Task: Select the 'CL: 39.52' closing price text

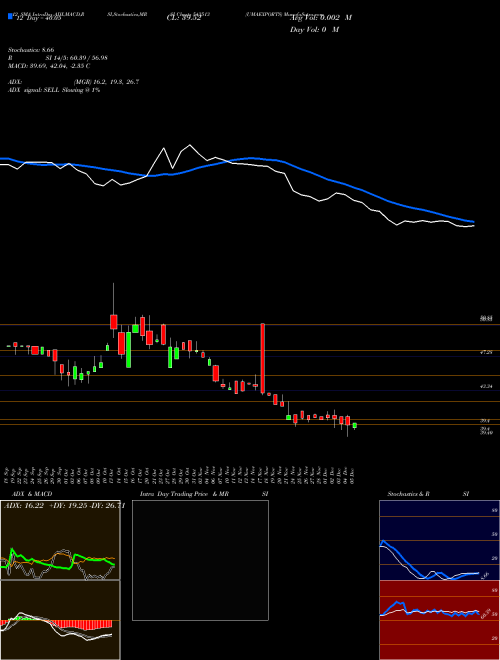Action: pos(184,18)
